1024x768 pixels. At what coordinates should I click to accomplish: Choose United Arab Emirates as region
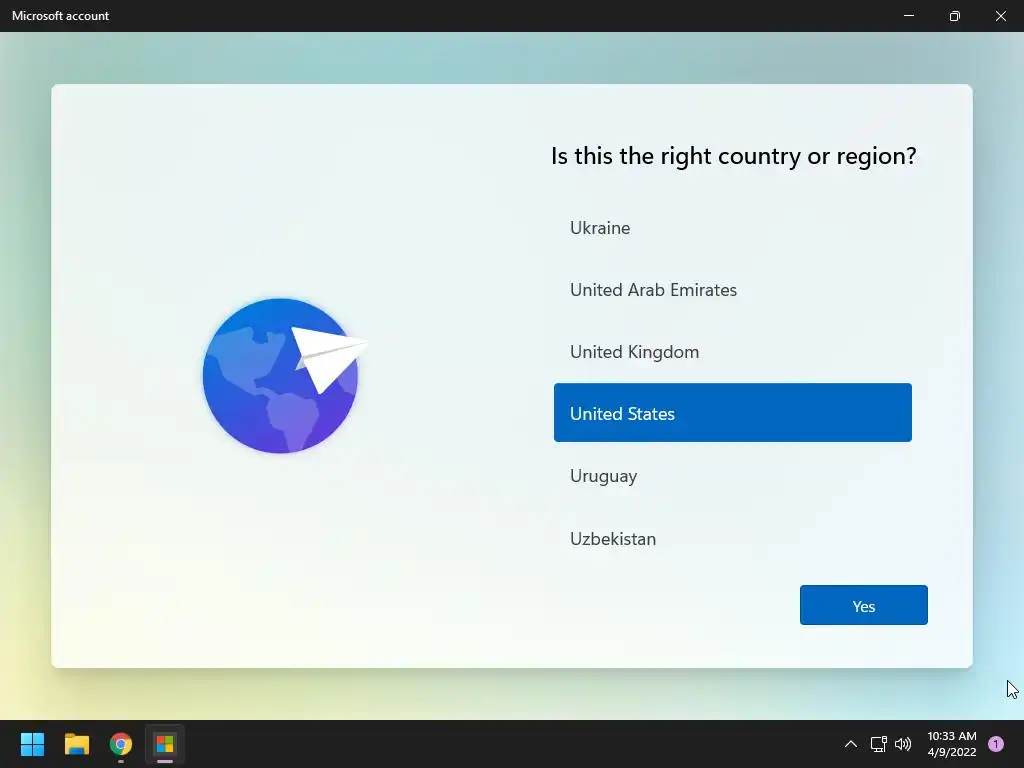(732, 290)
